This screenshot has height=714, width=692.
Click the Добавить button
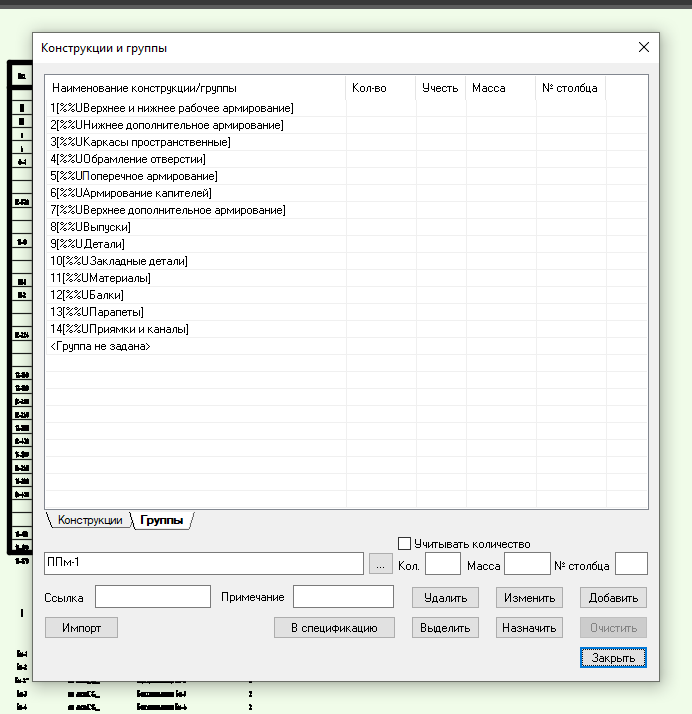[613, 597]
